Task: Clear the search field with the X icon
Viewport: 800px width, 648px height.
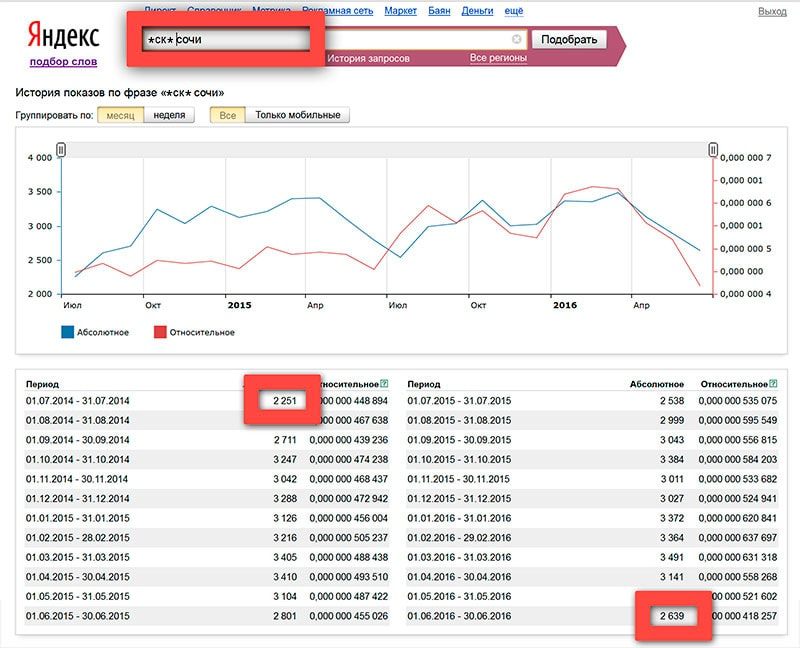Action: click(516, 39)
